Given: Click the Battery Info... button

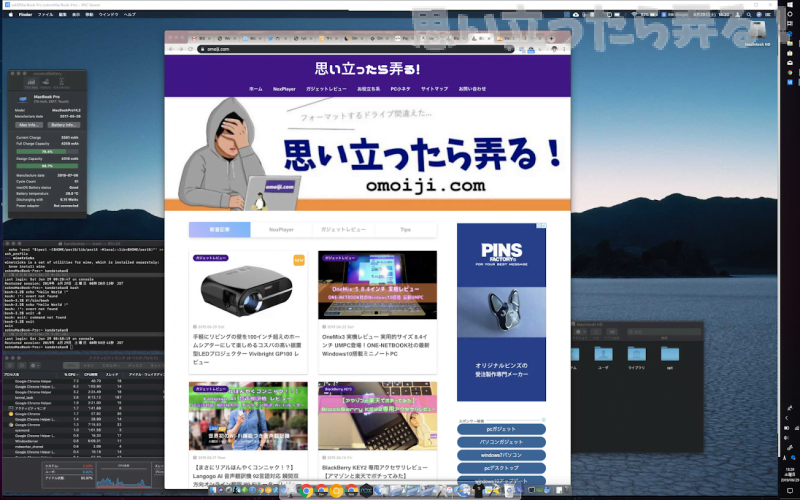Looking at the screenshot, I should [64, 124].
